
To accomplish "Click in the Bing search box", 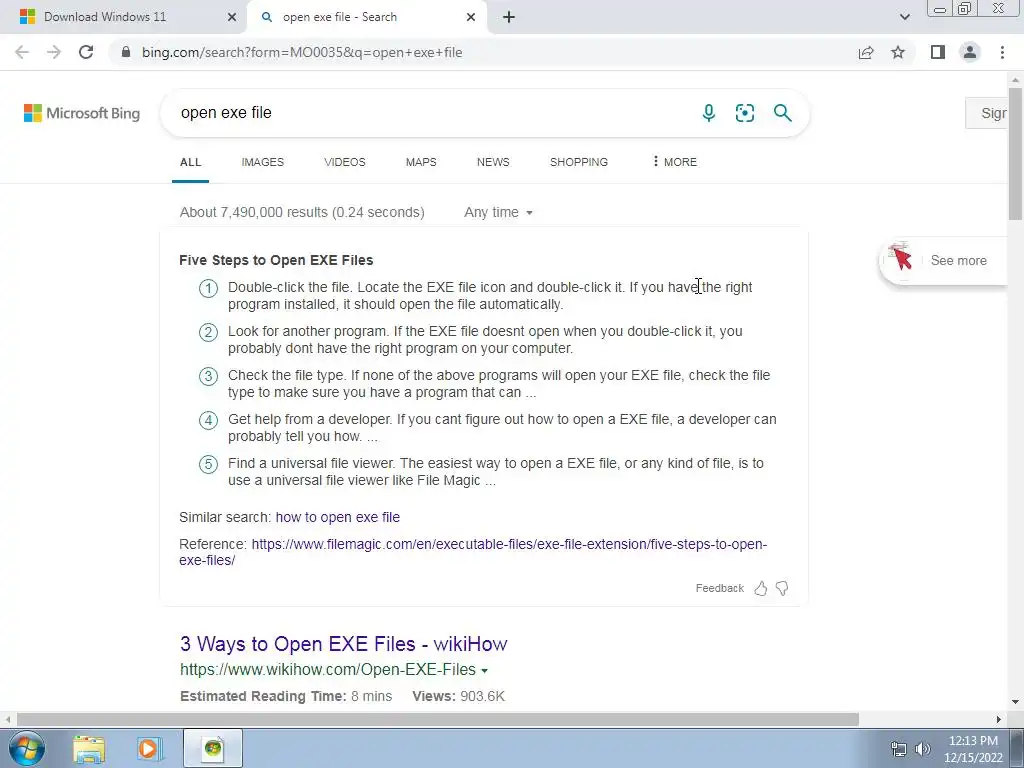I will click(x=431, y=113).
